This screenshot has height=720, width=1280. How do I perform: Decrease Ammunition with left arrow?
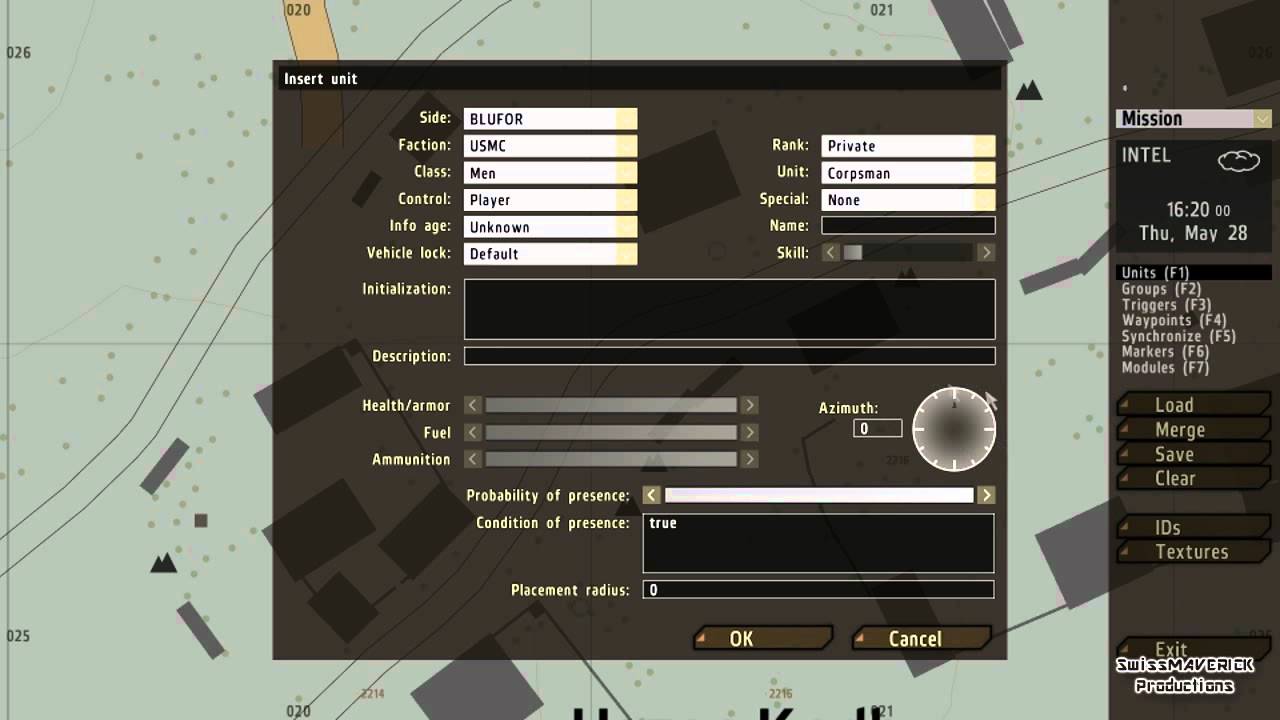pos(473,459)
